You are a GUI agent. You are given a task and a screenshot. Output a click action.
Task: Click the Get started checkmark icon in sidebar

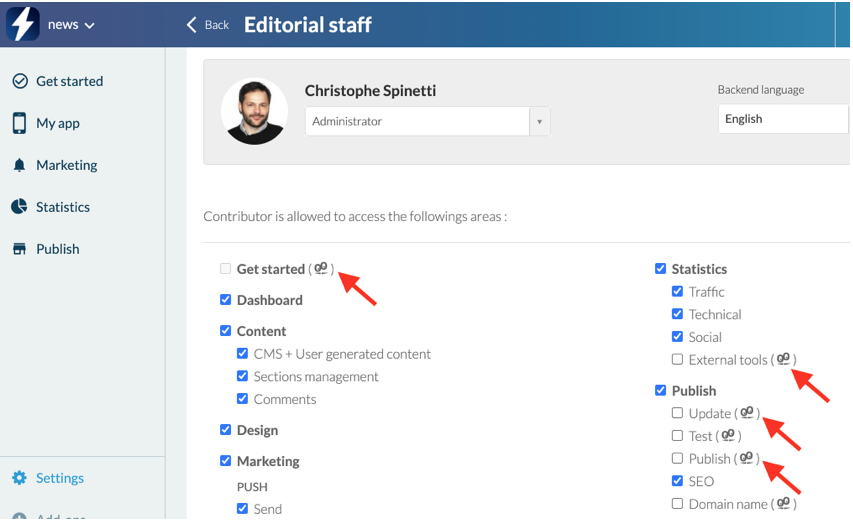(x=19, y=81)
